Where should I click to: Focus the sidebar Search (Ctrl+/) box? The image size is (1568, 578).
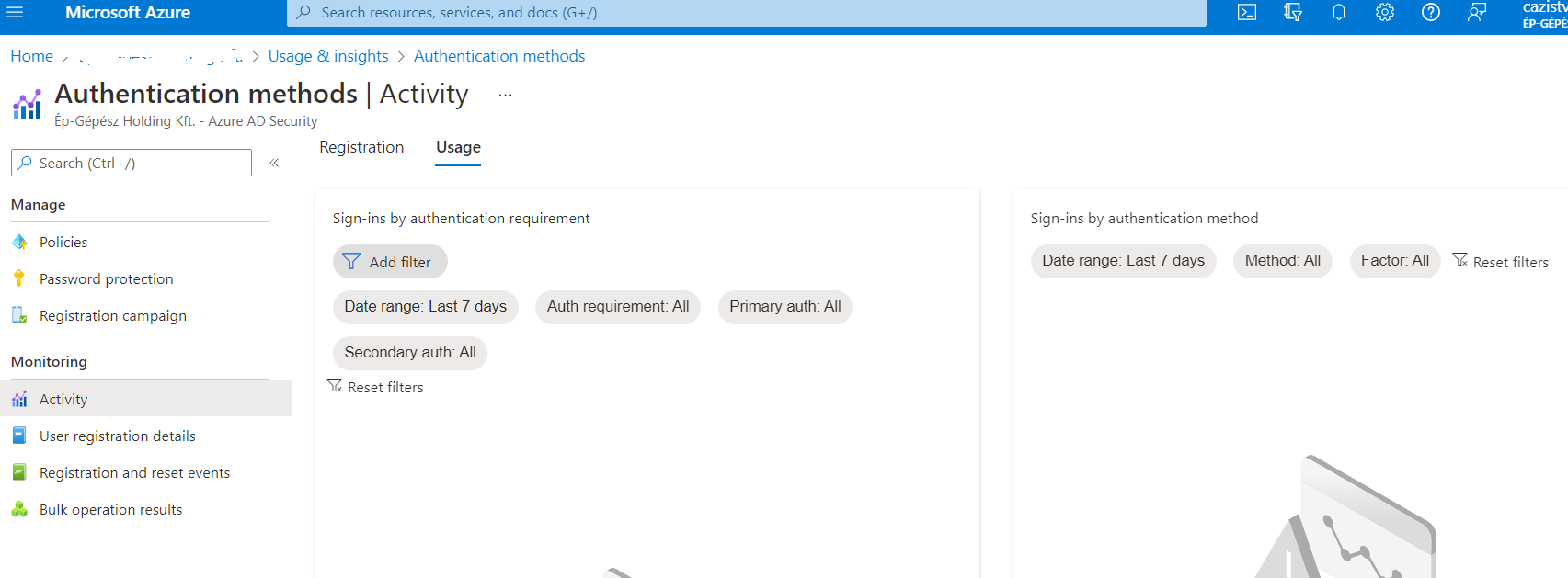132,163
